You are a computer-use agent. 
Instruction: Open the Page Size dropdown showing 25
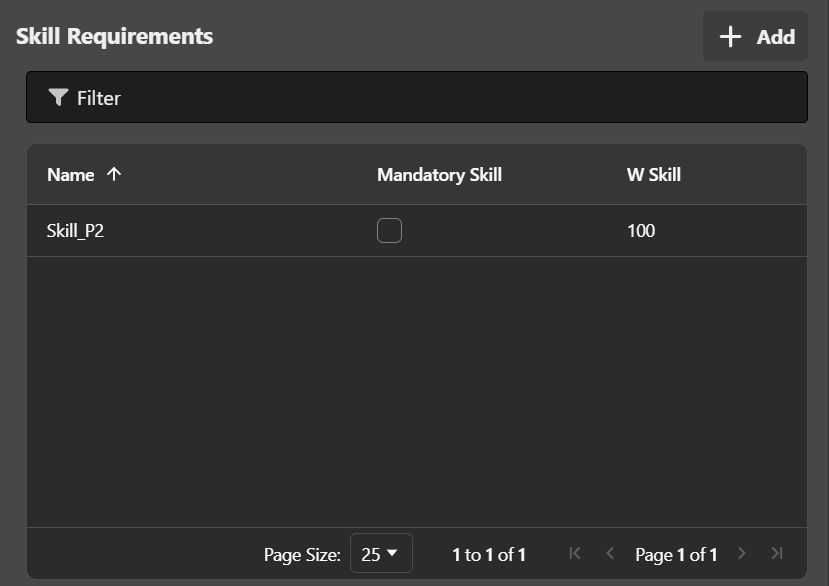[380, 554]
